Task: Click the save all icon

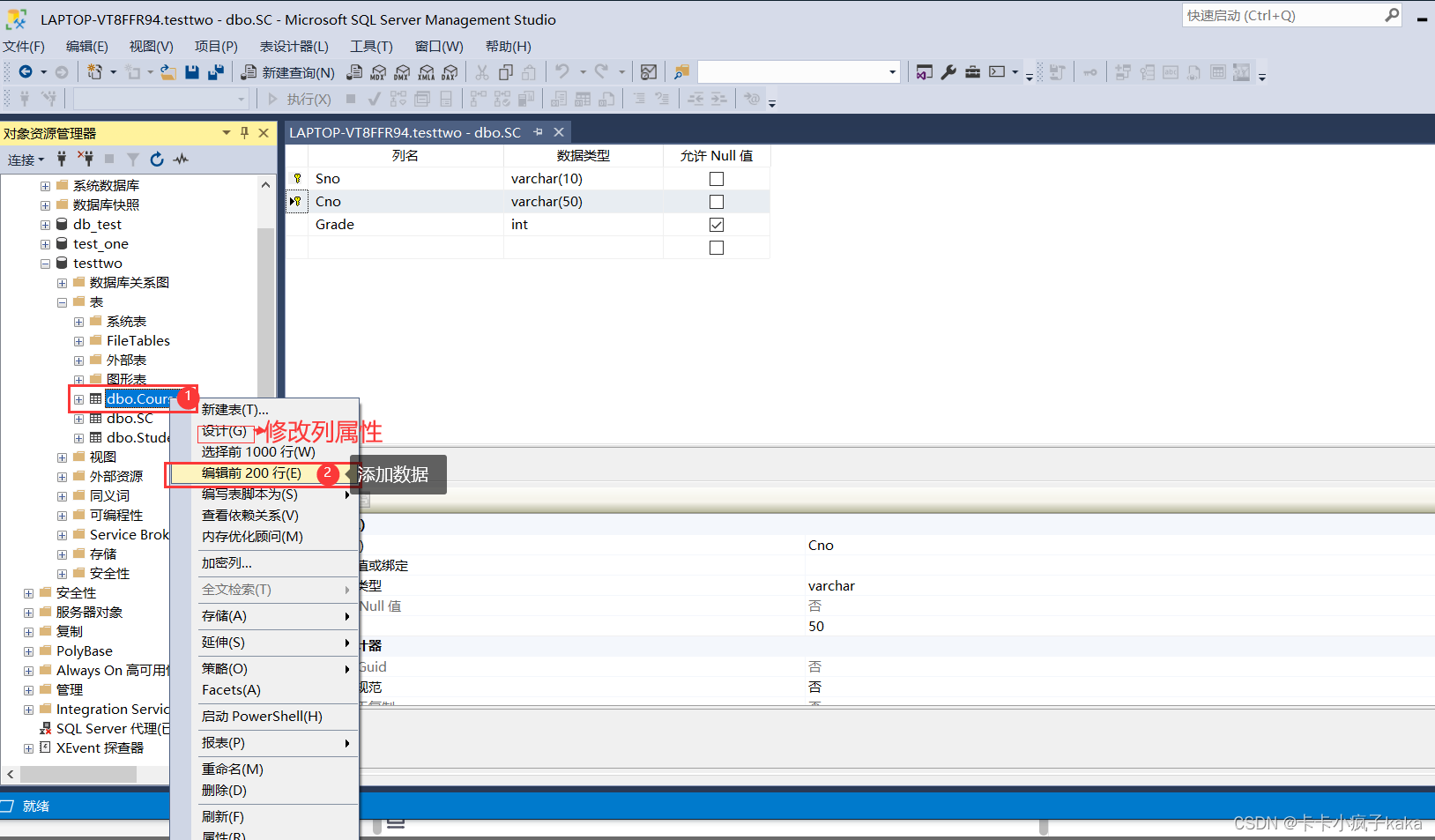Action: click(216, 72)
